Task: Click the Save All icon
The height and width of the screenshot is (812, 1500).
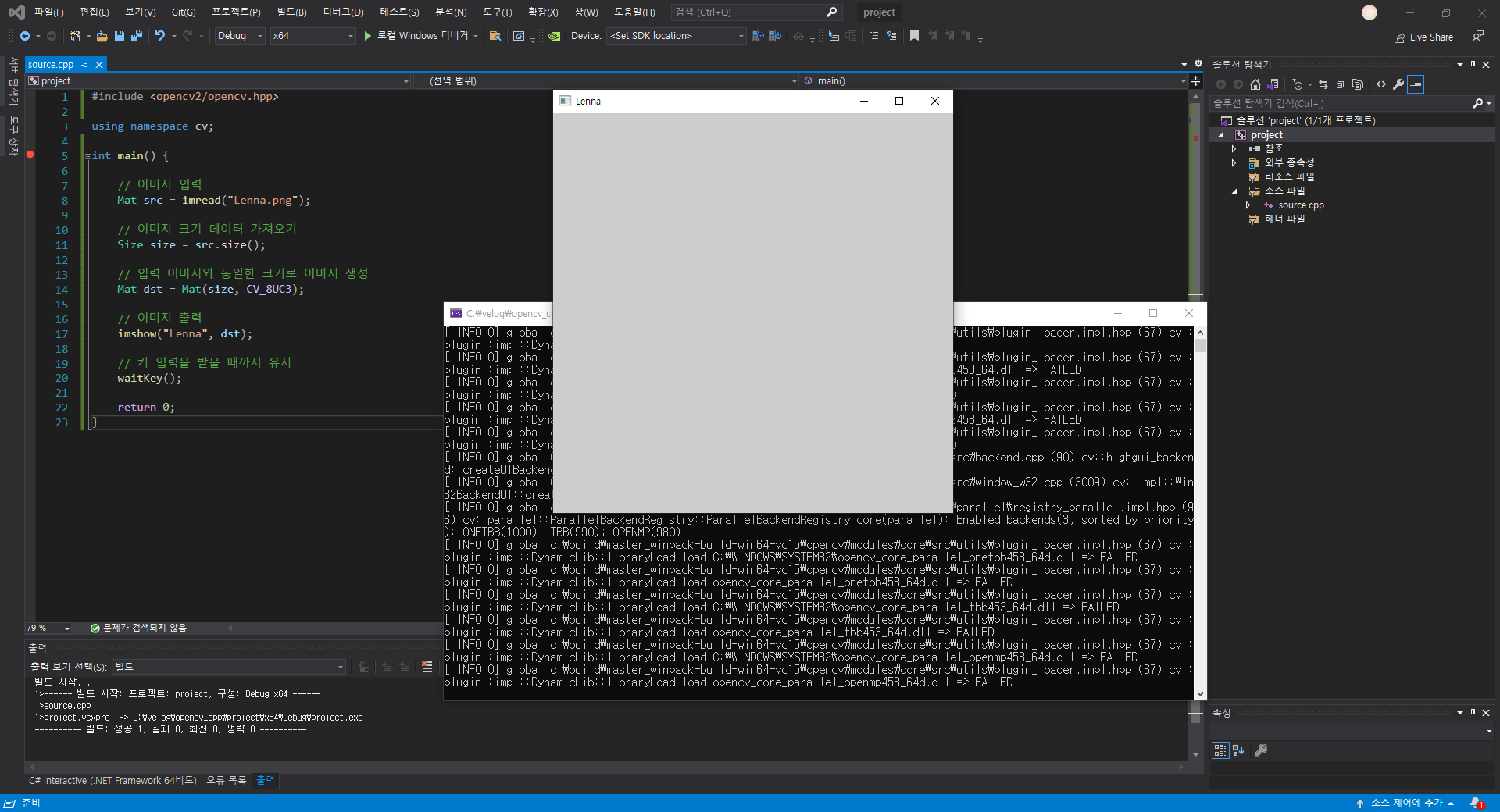Action: tap(137, 36)
